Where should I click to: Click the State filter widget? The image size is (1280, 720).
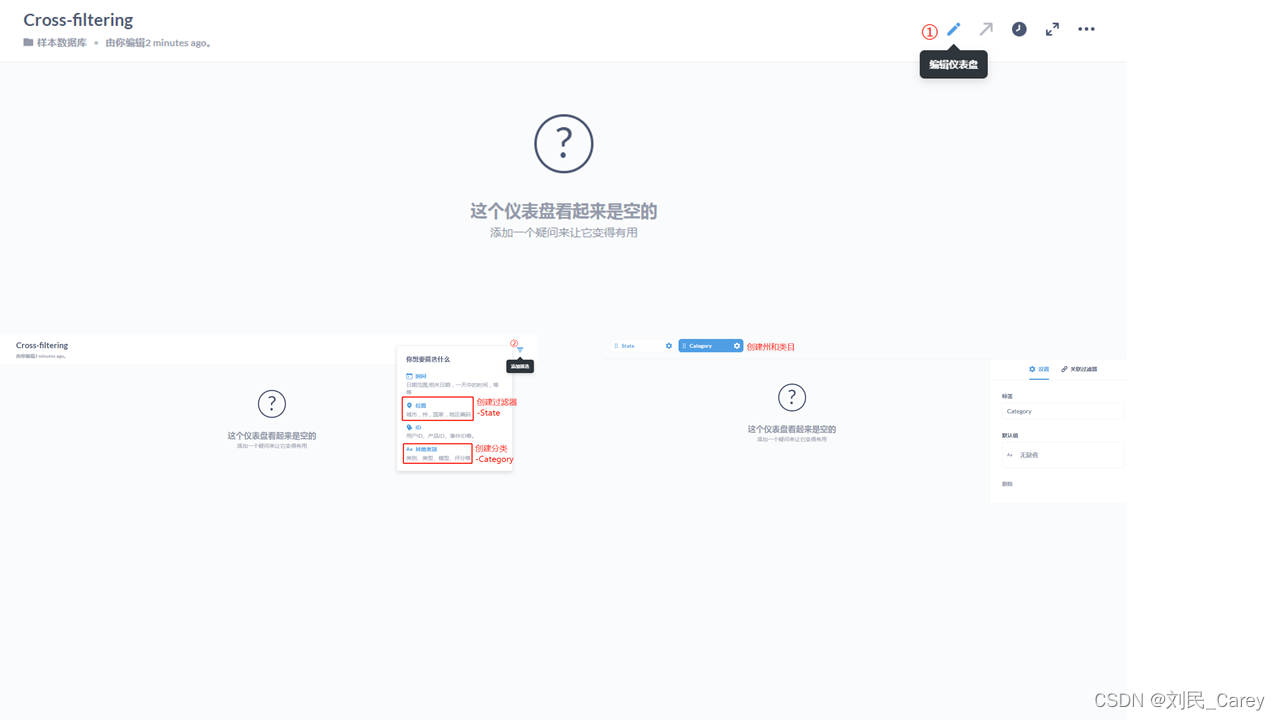pyautogui.click(x=643, y=346)
